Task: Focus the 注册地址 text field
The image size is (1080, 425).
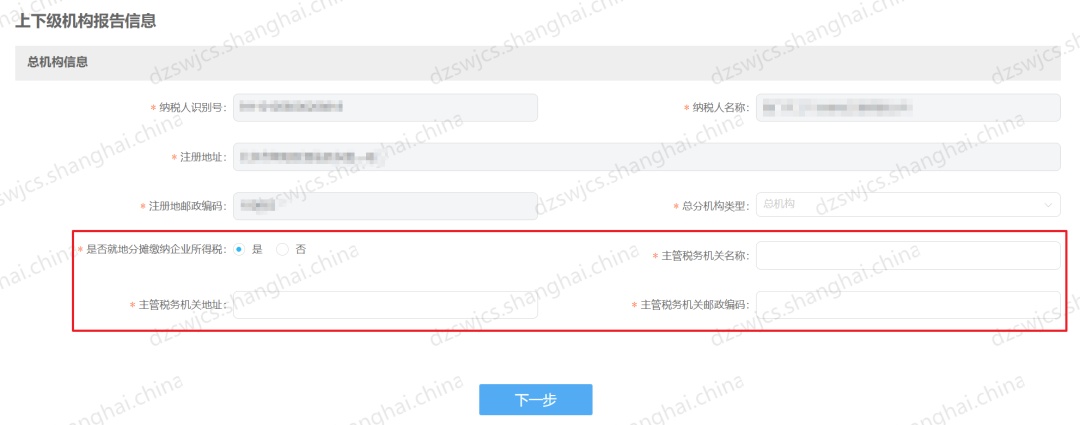Action: point(647,157)
